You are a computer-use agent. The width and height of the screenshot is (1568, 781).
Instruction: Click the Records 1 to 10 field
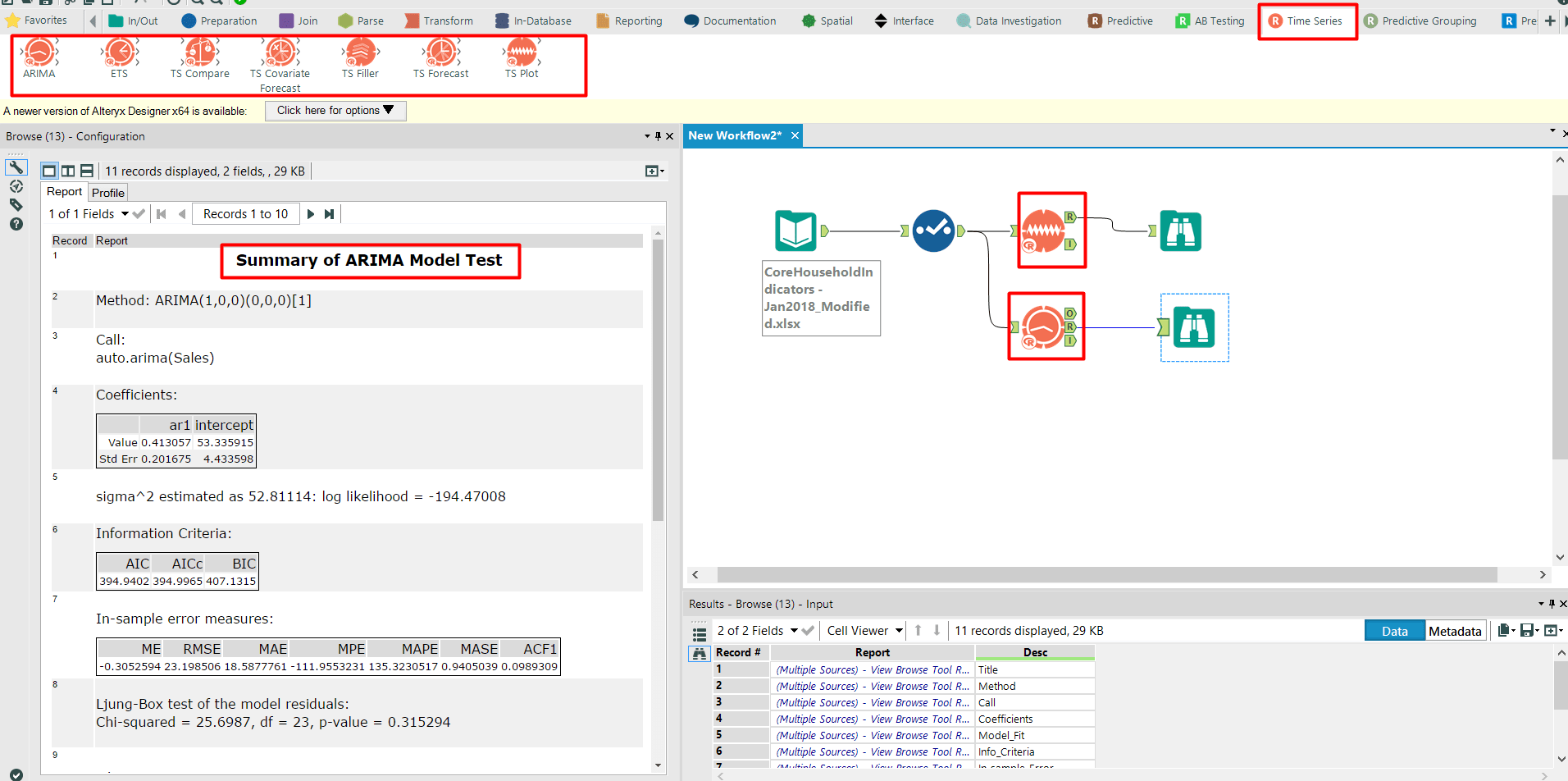click(x=246, y=214)
